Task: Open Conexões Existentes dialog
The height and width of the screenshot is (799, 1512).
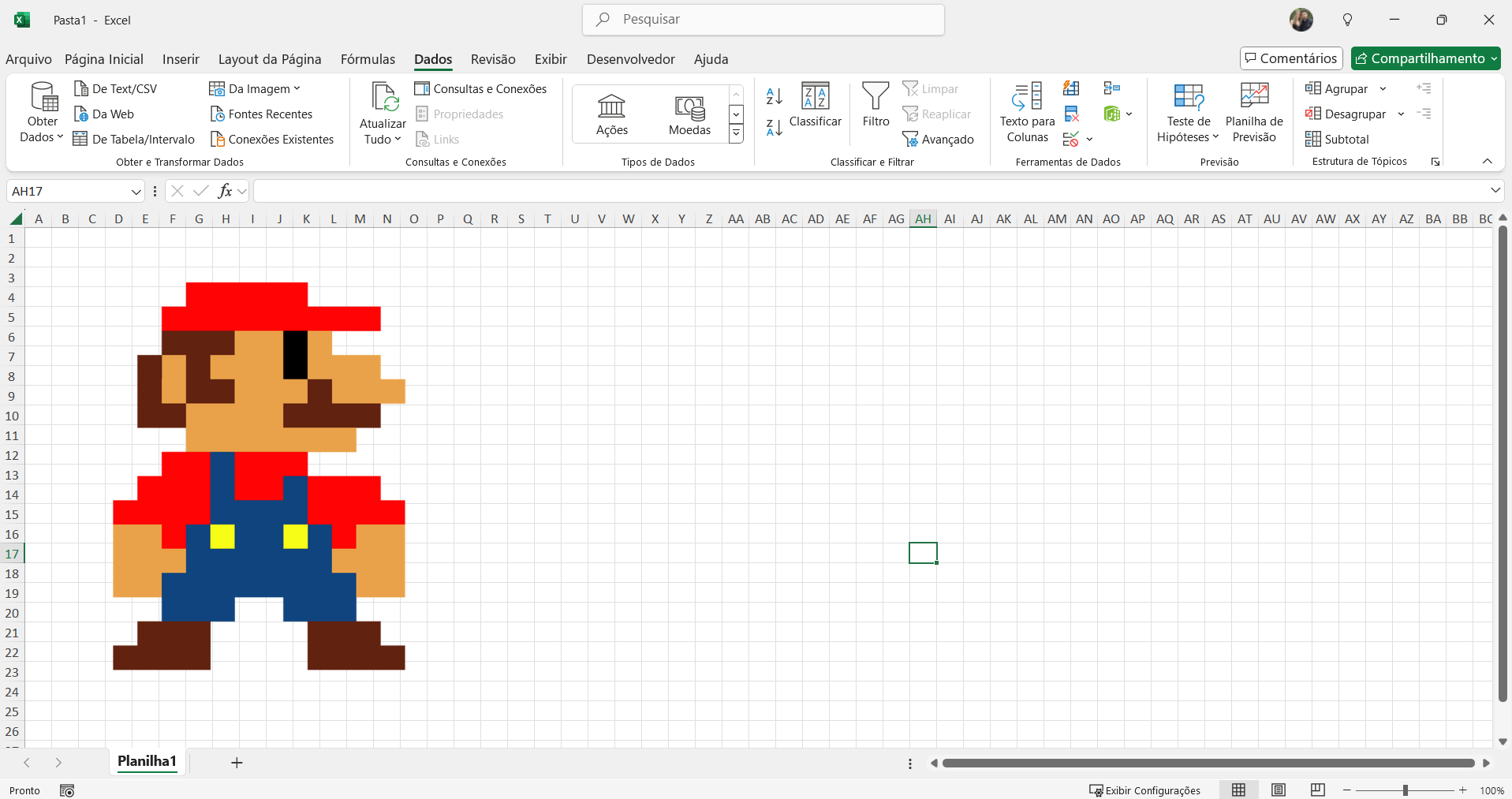Action: (271, 139)
